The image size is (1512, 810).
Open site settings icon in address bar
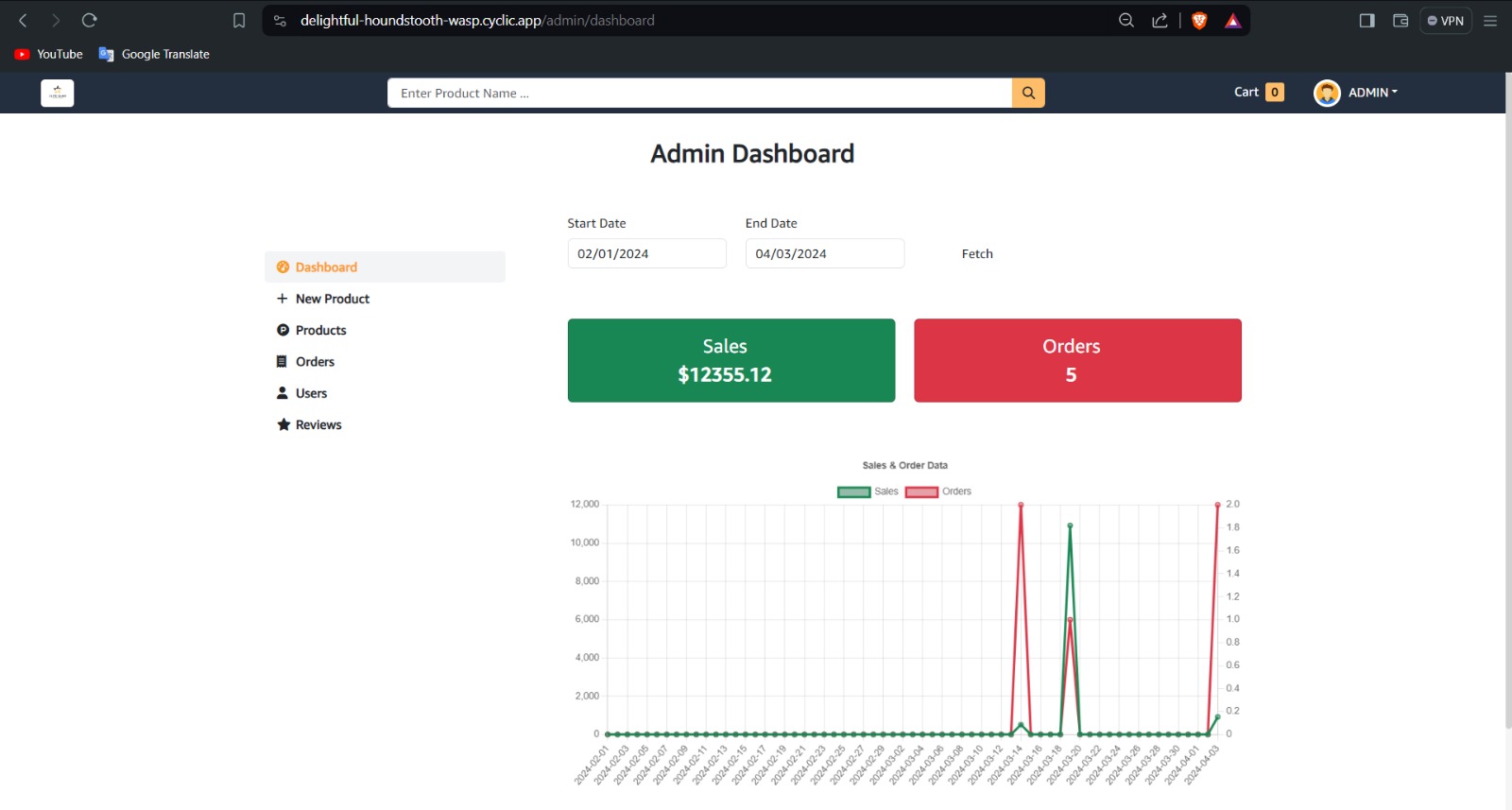click(280, 20)
